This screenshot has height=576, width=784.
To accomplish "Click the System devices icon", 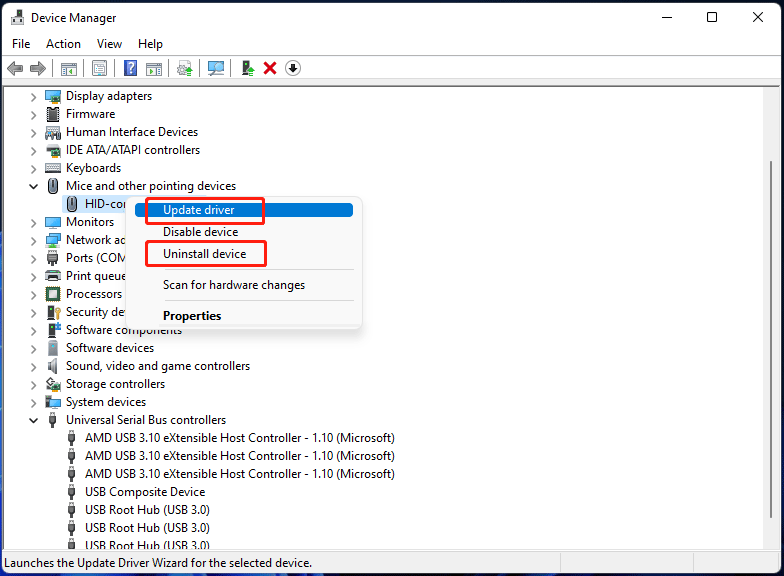I will point(53,402).
